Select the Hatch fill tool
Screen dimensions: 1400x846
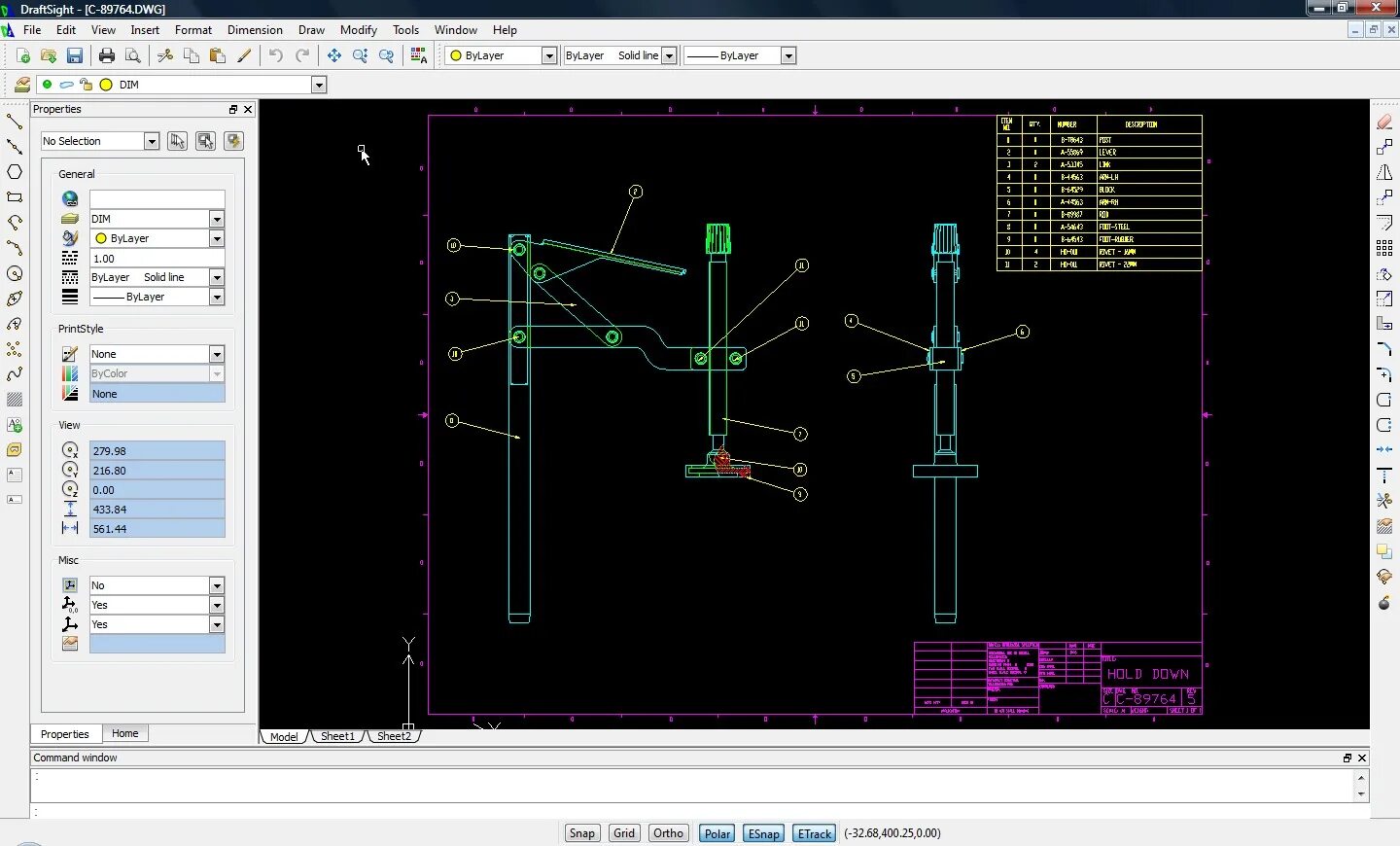(14, 400)
